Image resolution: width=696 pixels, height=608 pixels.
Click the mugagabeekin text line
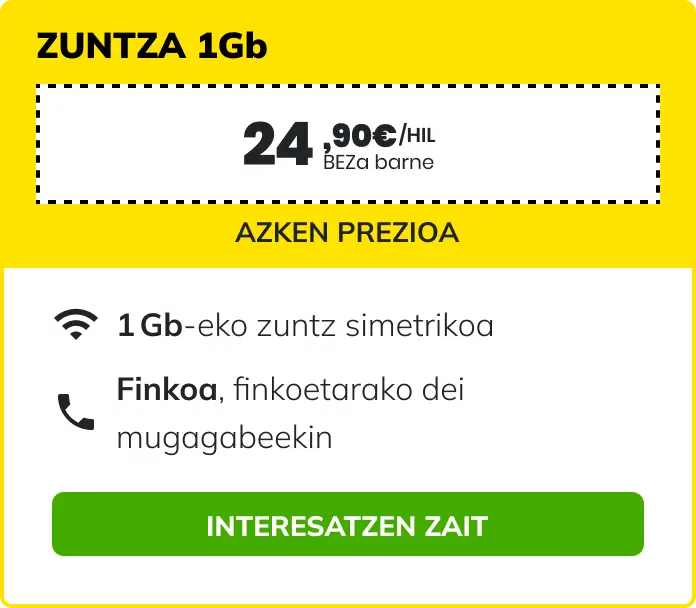click(224, 438)
